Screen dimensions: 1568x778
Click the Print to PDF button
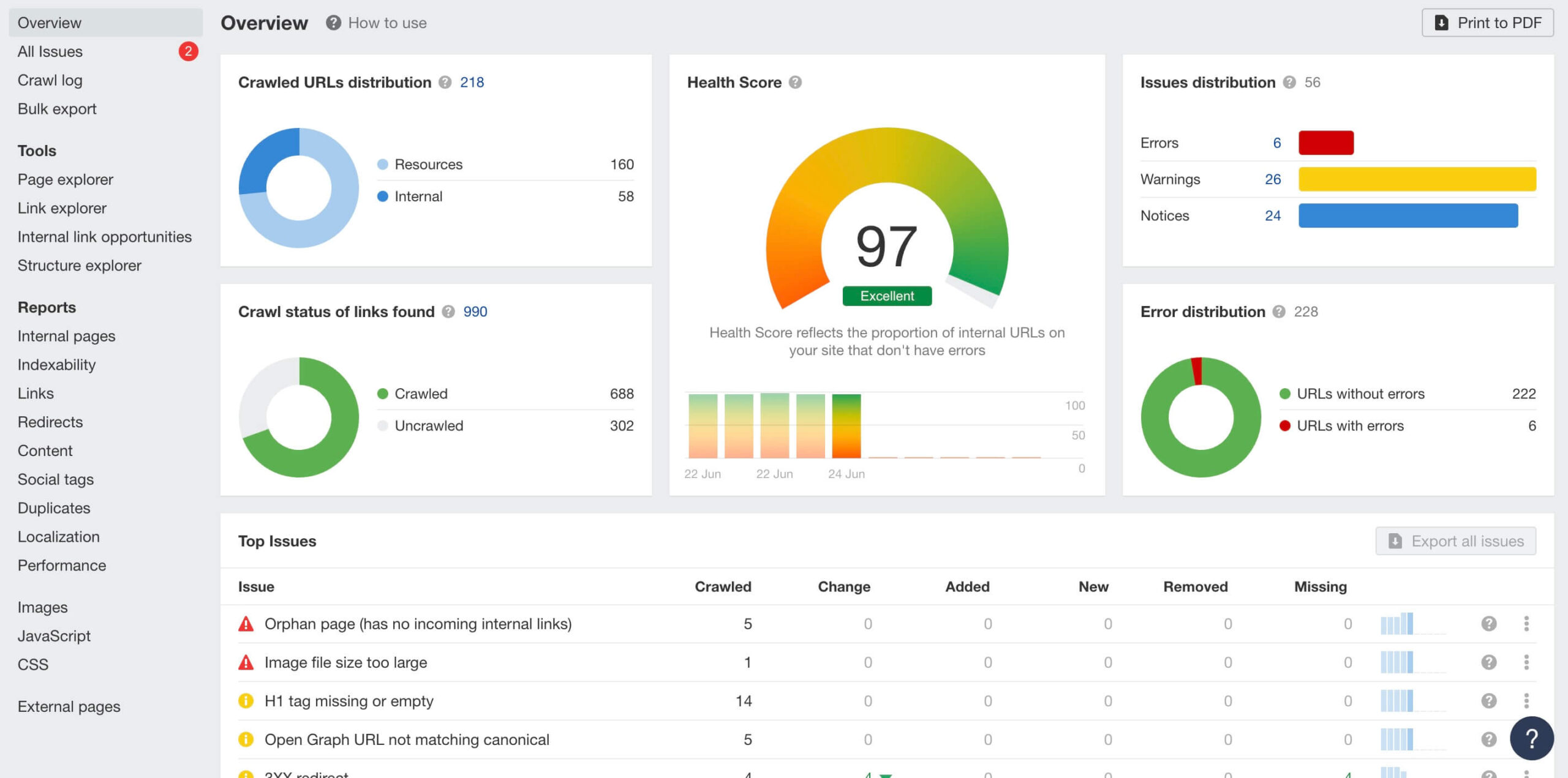coord(1488,23)
